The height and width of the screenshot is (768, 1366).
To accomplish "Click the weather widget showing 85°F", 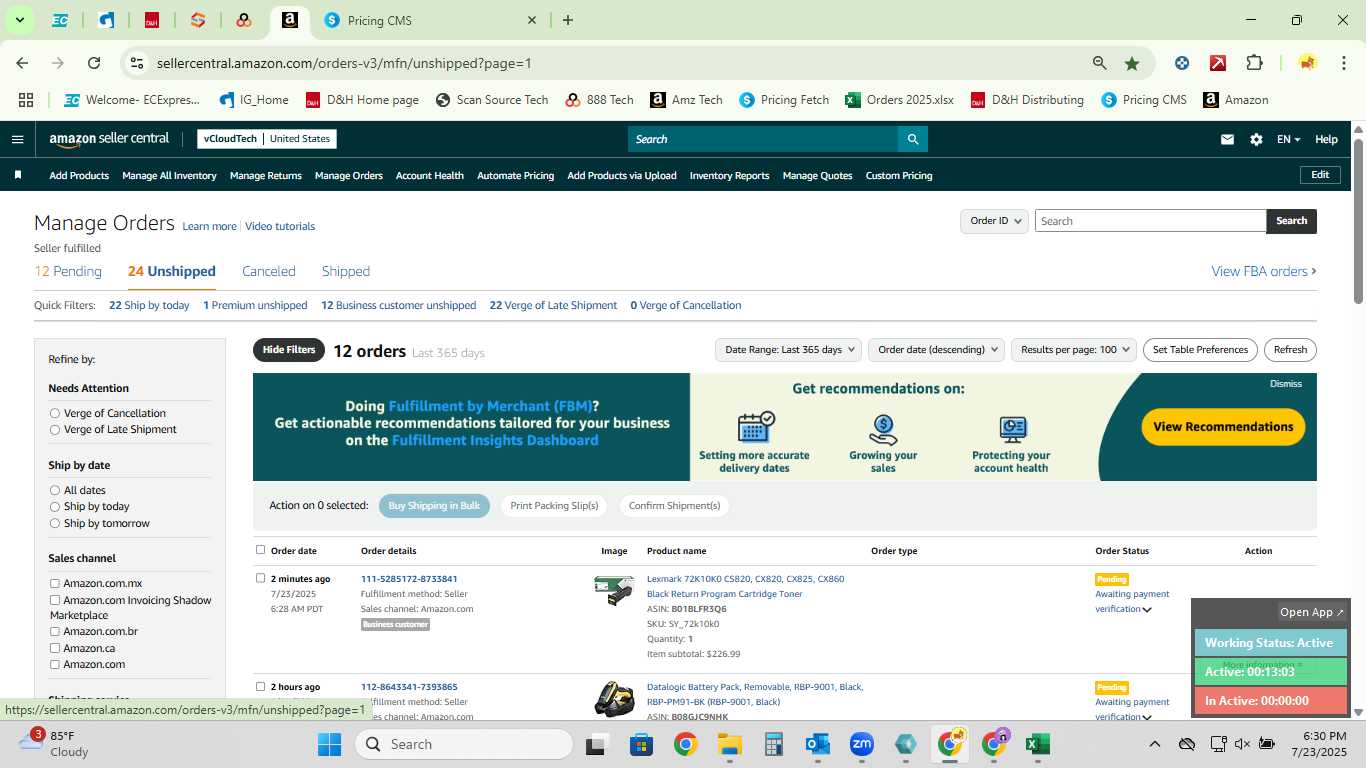I will [55, 744].
